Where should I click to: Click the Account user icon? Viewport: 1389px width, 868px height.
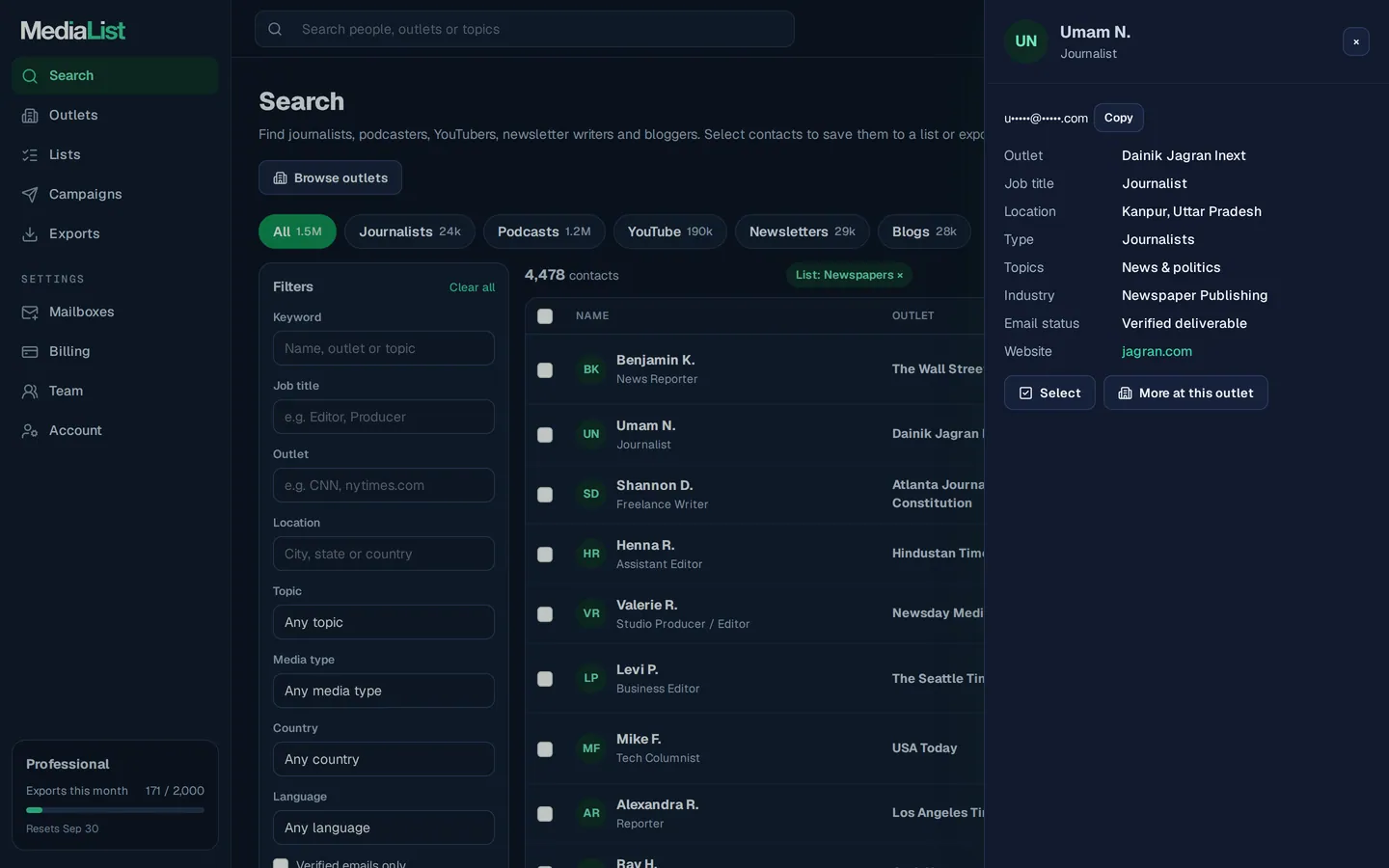pyautogui.click(x=30, y=431)
